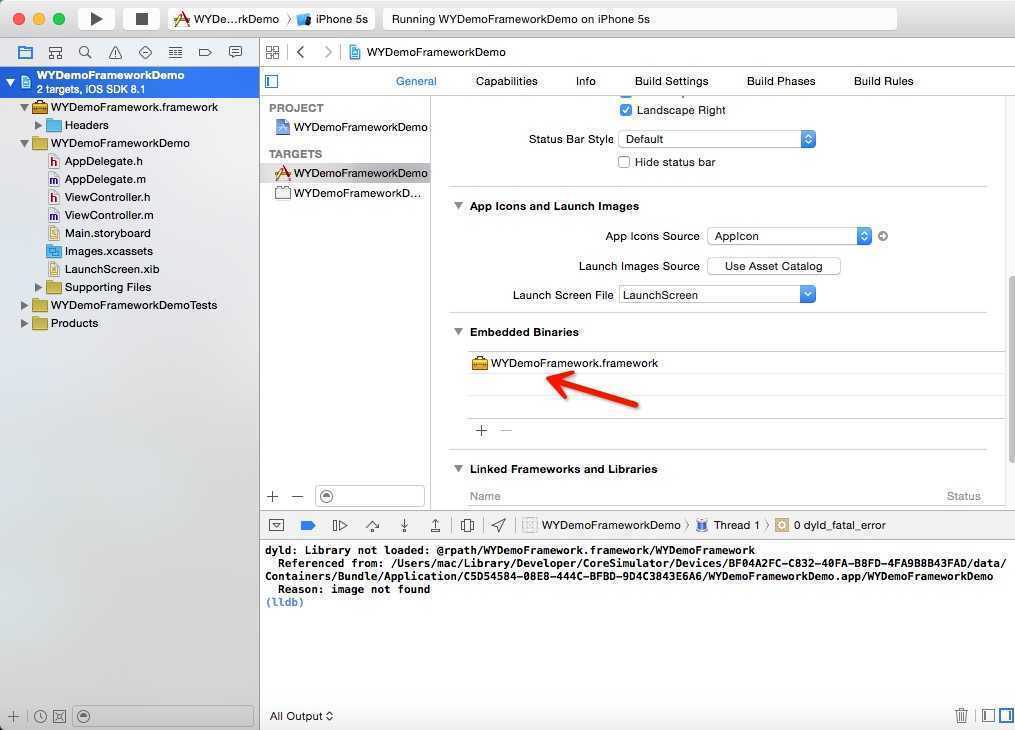The width and height of the screenshot is (1015, 730).
Task: Click the Debug View Hierarchy icon
Action: (467, 525)
